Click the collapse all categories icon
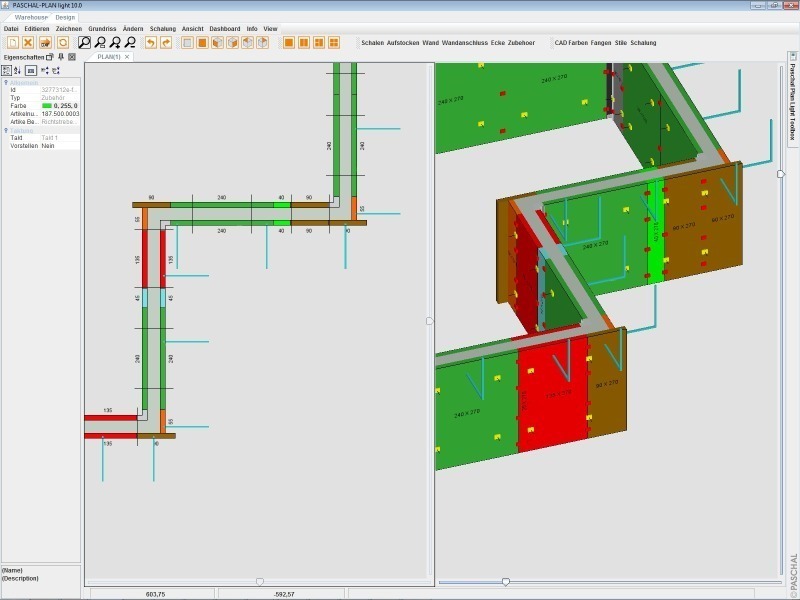The height and width of the screenshot is (600, 800). point(56,70)
